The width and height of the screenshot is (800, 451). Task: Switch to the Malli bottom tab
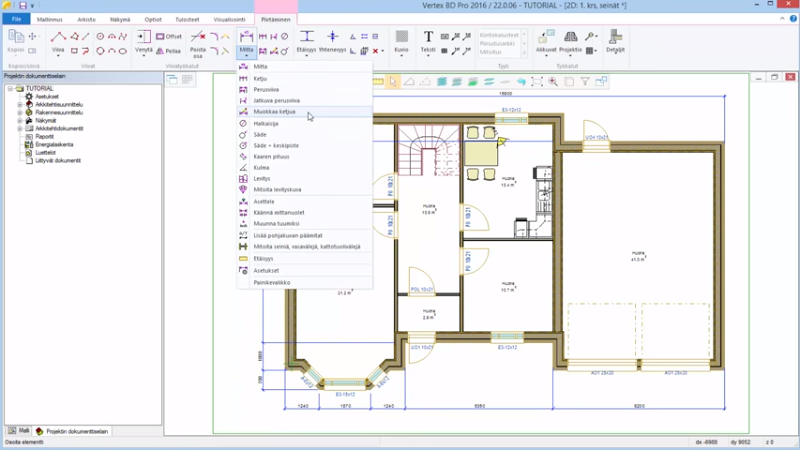20,431
